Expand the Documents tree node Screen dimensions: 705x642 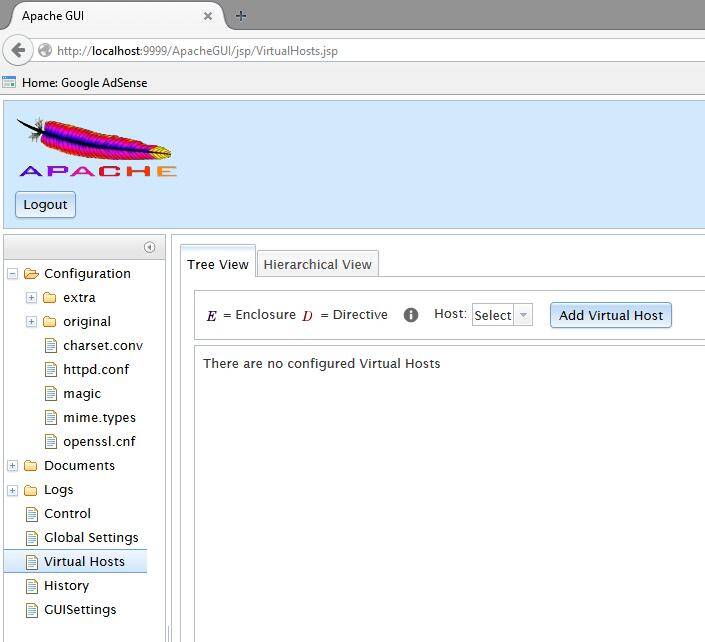point(13,466)
